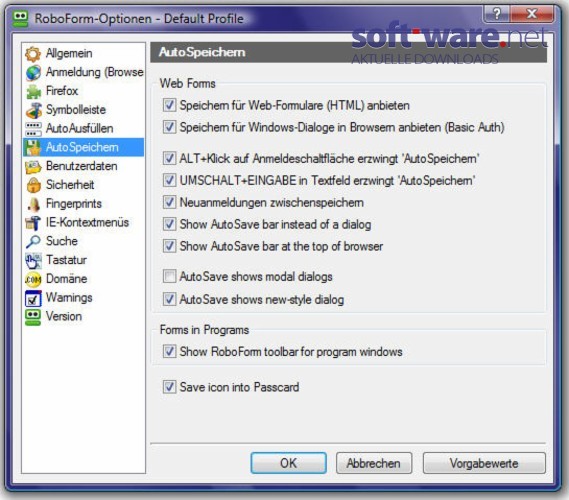The height and width of the screenshot is (500, 569).
Task: Click the Firefox puzzle piece icon
Action: coord(33,91)
